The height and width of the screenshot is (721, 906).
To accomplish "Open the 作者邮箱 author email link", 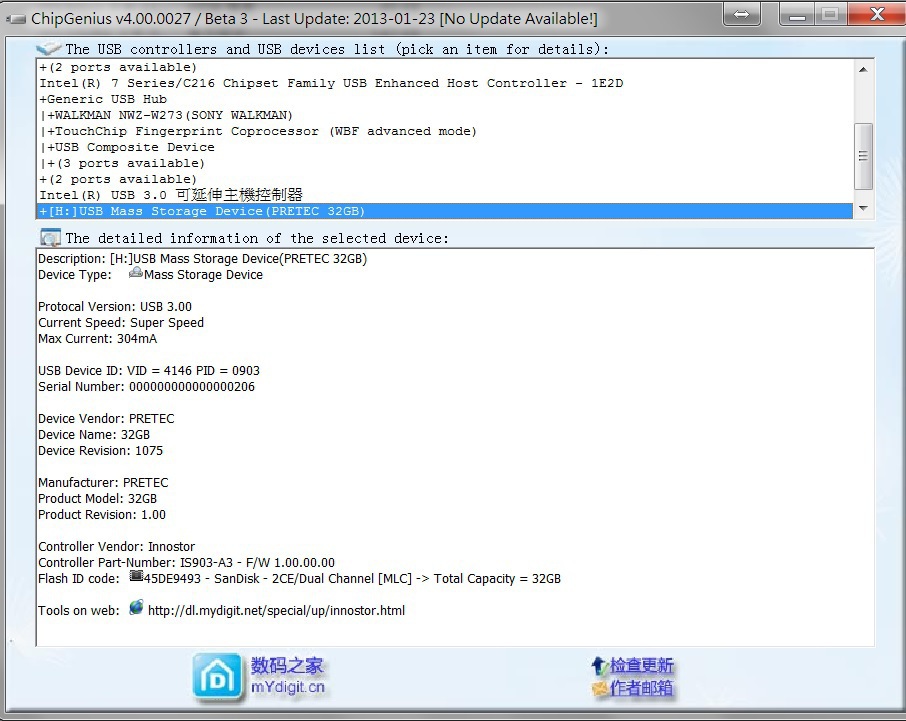I will coord(641,687).
